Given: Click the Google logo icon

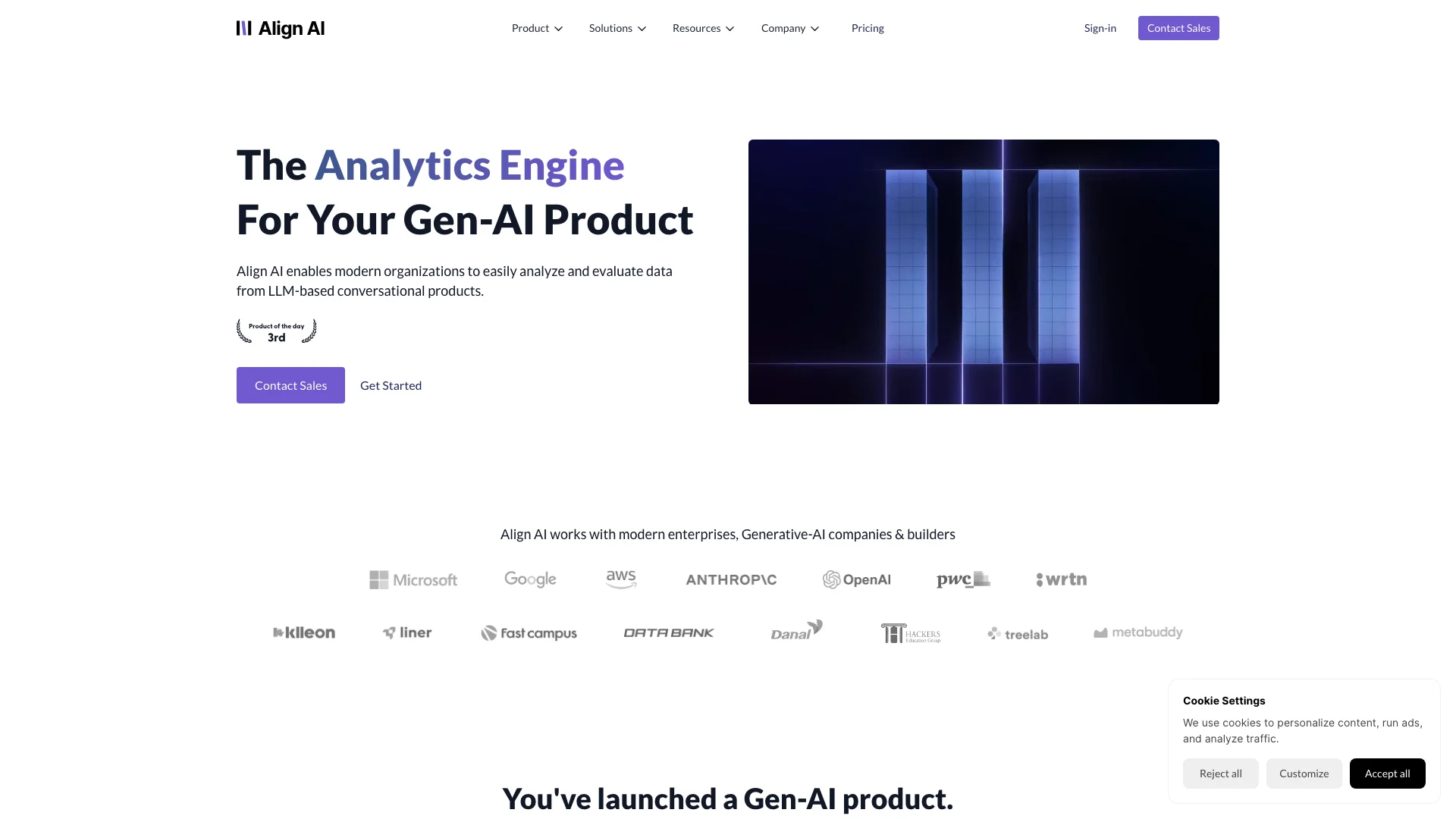Looking at the screenshot, I should [x=530, y=579].
